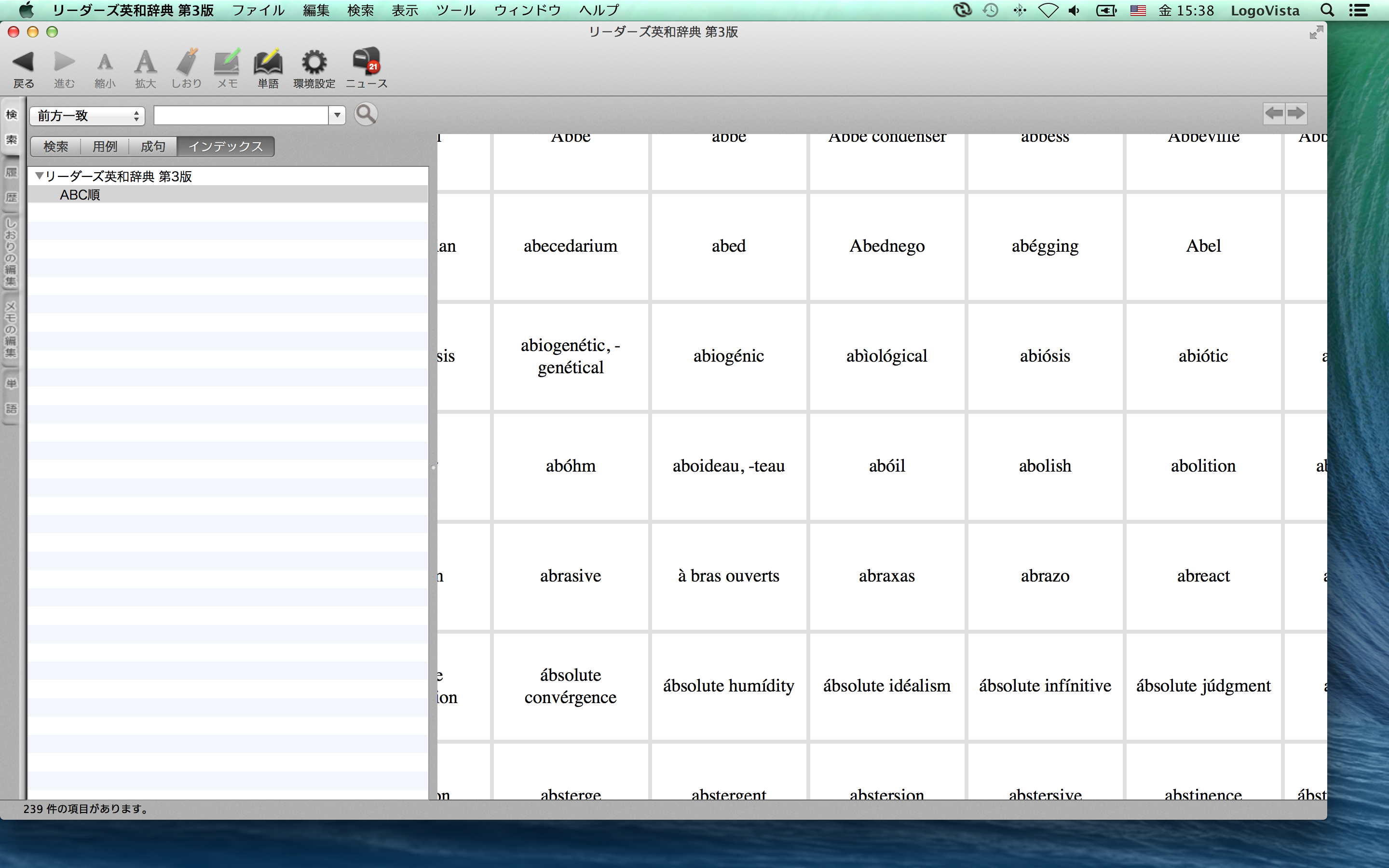Open 環境設定 gear preferences
This screenshot has width=1389, height=868.
(314, 62)
